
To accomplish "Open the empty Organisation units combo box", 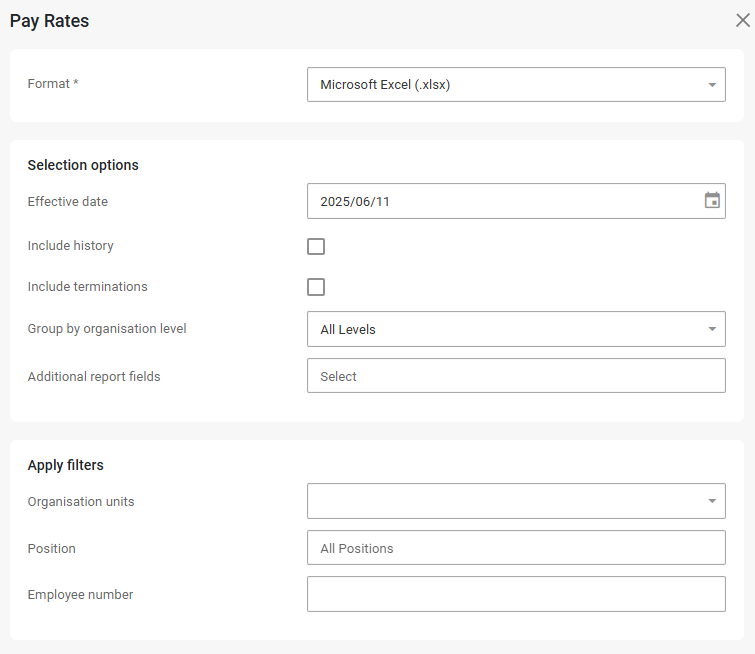I will [x=500, y=501].
